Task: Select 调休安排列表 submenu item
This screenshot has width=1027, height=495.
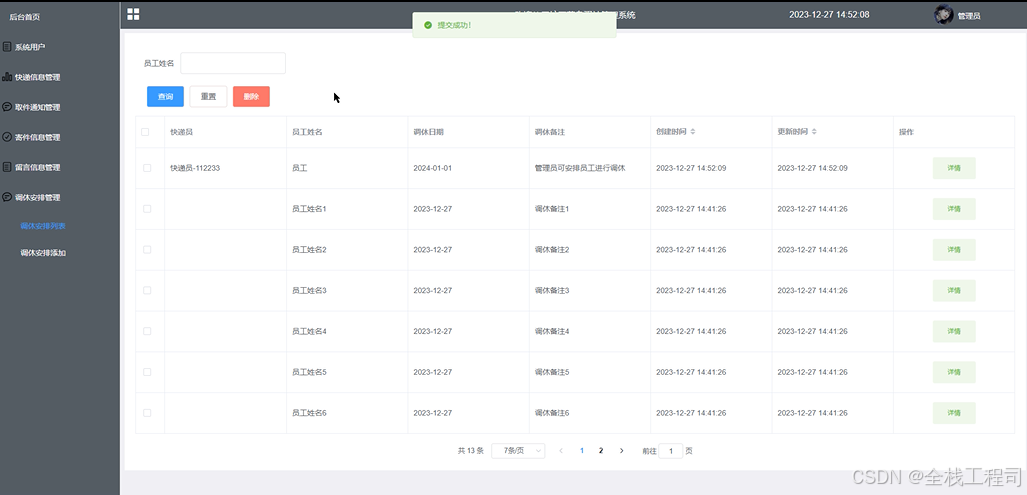Action: coord(43,226)
